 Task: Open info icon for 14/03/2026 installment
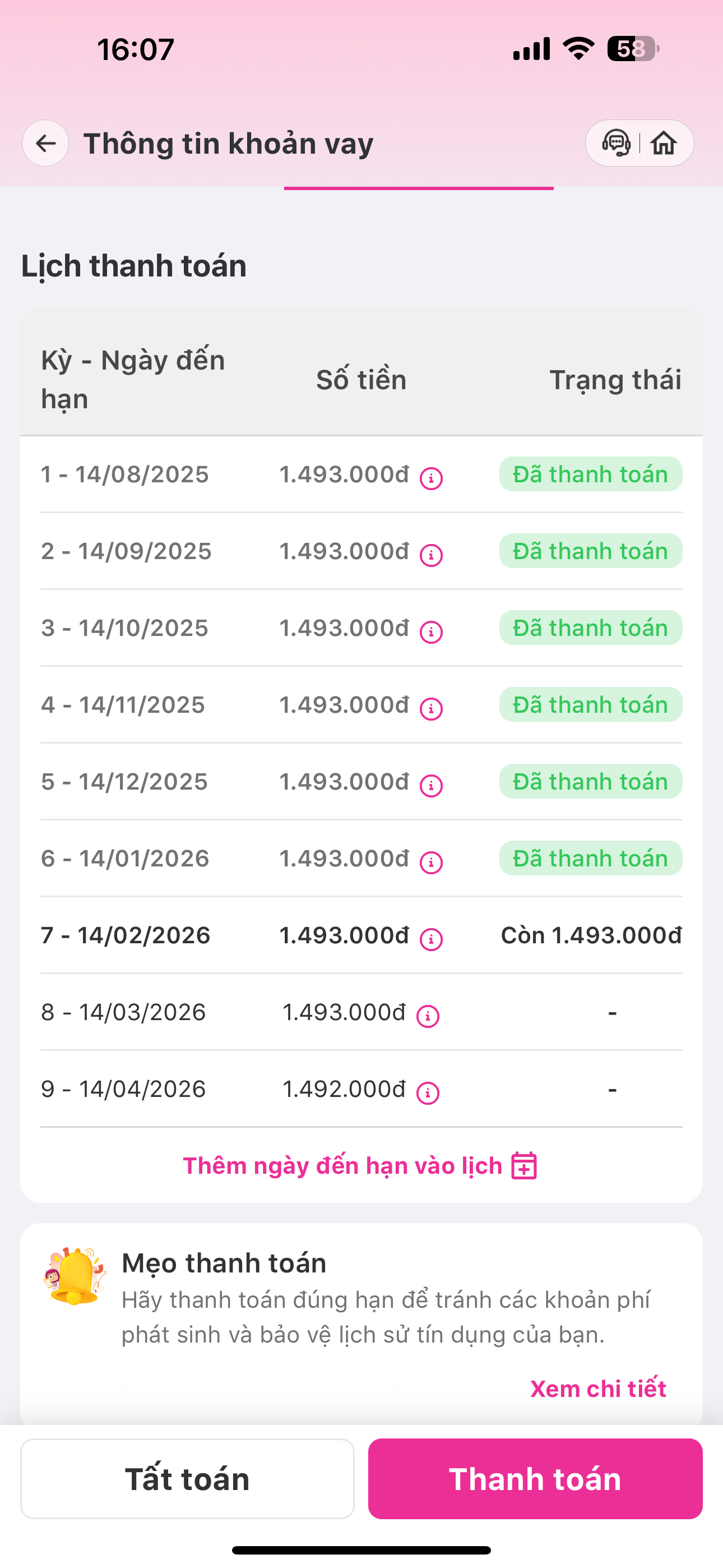tap(428, 1015)
